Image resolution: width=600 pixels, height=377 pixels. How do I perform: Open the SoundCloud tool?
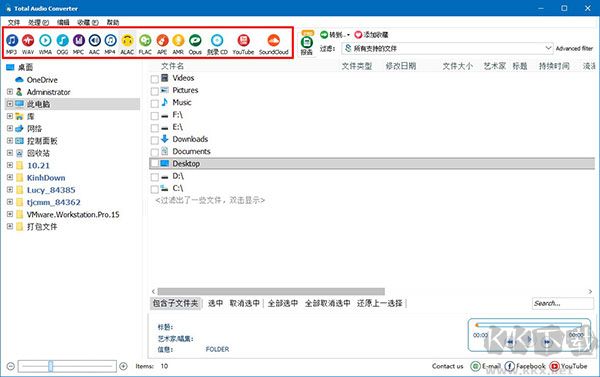point(274,44)
